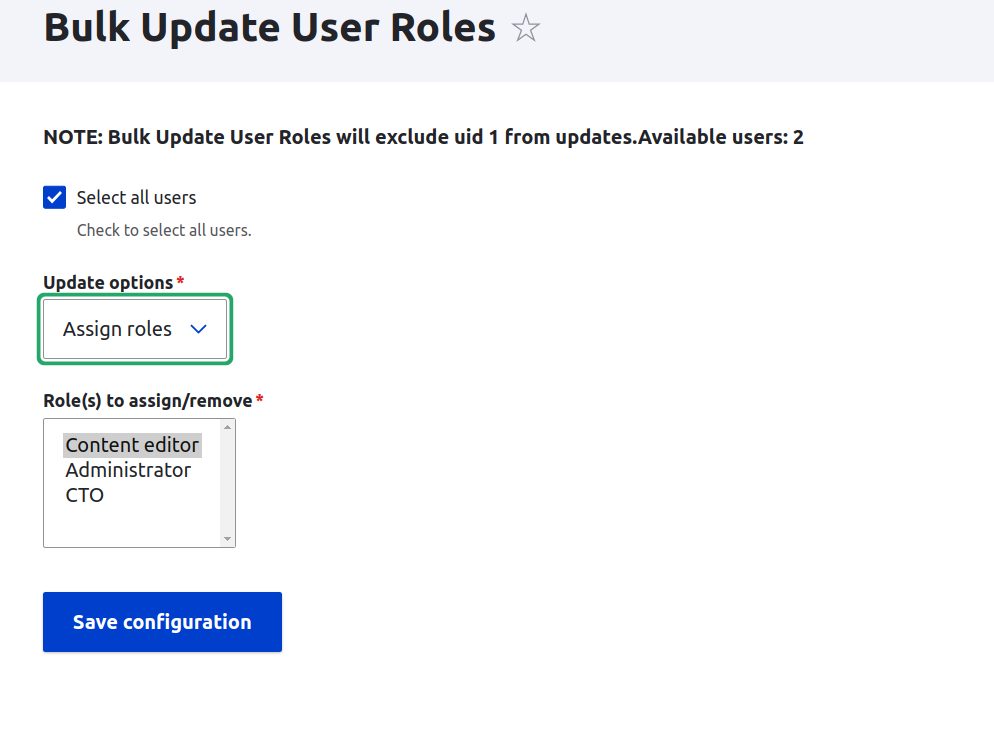Screen dimensions: 994x737
Task: Select Administrator in the roles list
Action: pyautogui.click(x=128, y=470)
